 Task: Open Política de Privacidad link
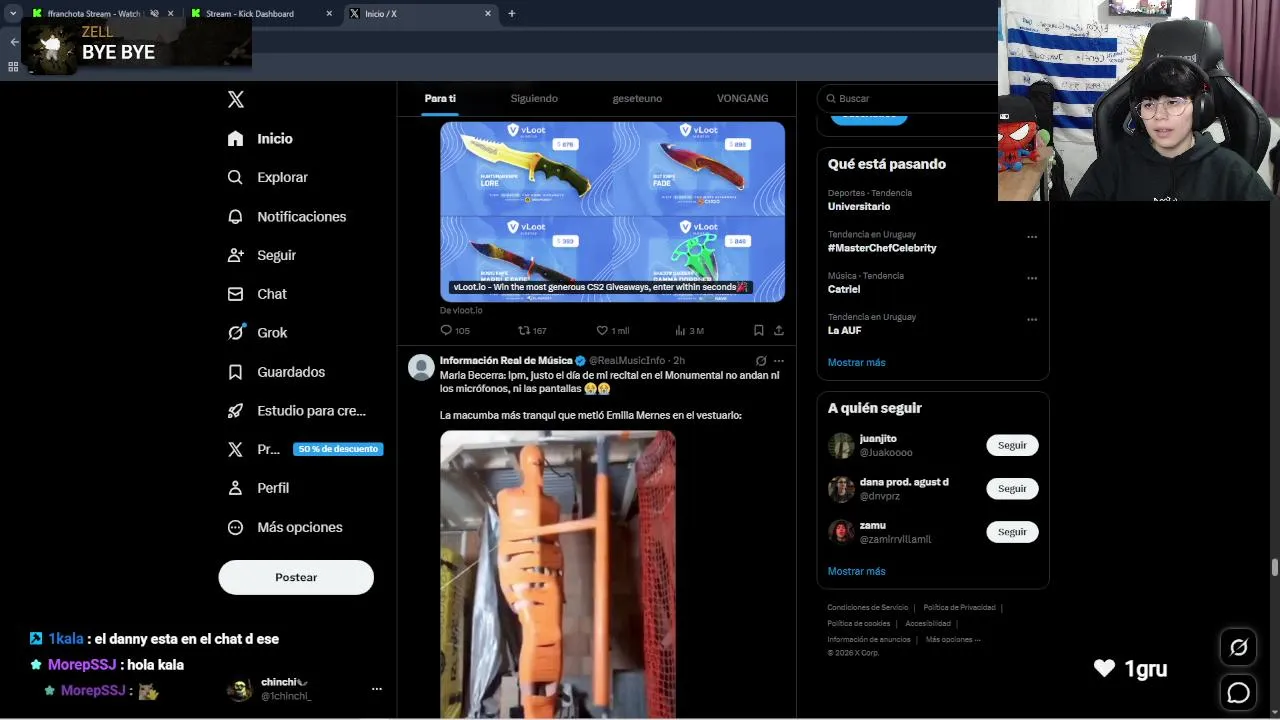click(959, 607)
